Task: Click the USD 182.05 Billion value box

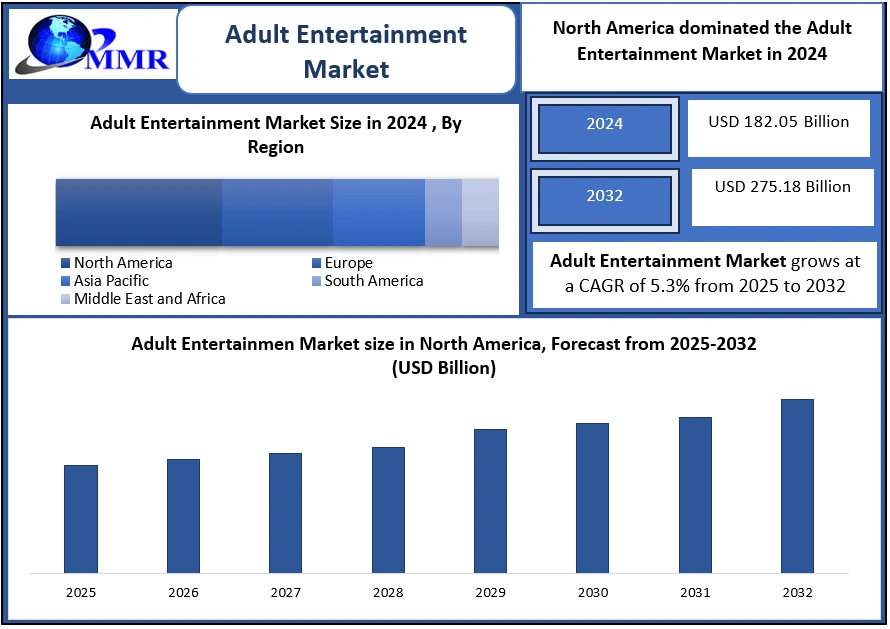Action: tap(778, 127)
